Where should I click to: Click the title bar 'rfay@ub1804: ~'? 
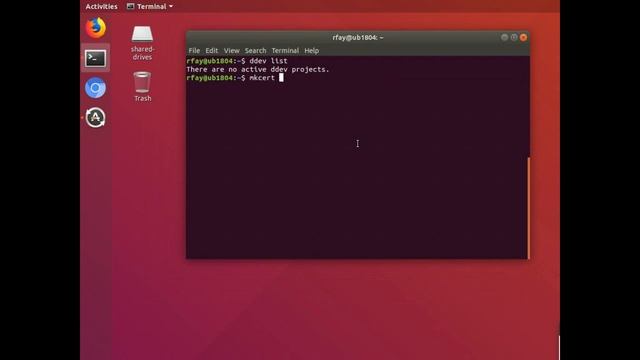[x=358, y=38]
